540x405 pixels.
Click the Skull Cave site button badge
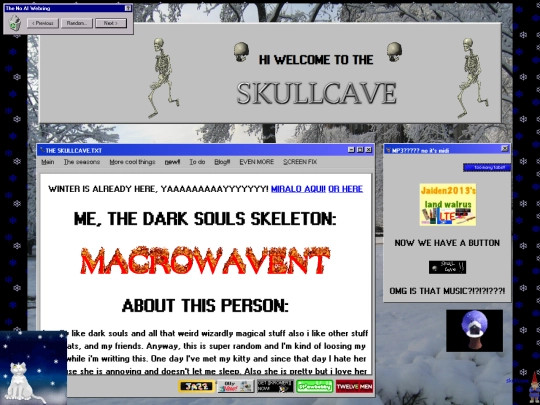click(x=447, y=267)
